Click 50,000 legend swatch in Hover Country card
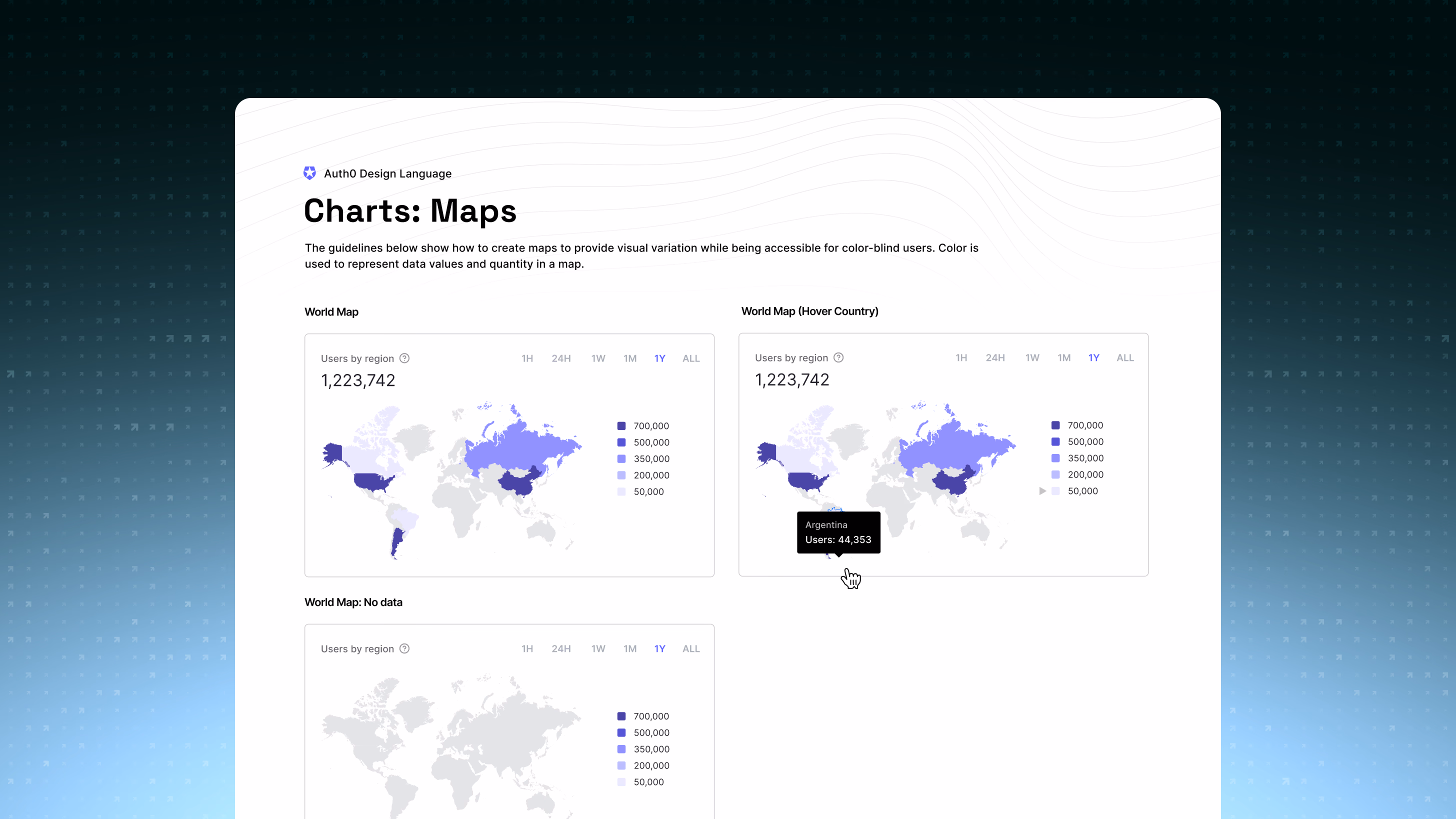Screen dimensions: 1456x819 pyautogui.click(x=1055, y=491)
